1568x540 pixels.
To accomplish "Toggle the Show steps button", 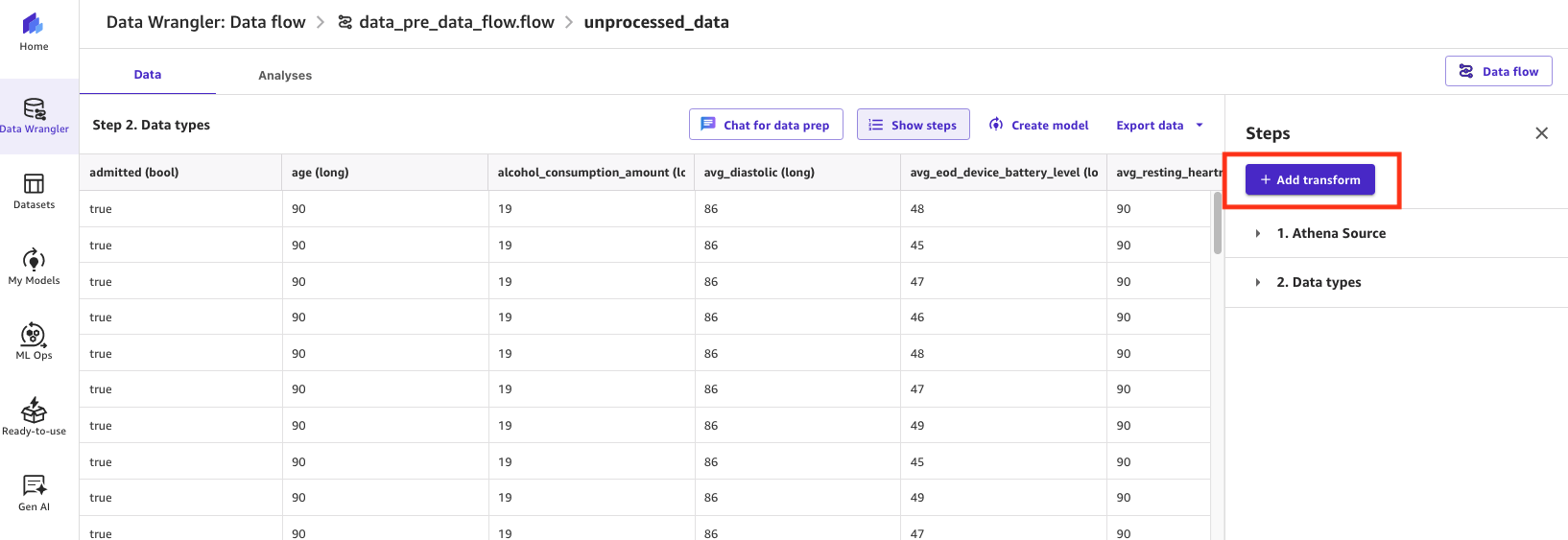I will point(913,125).
